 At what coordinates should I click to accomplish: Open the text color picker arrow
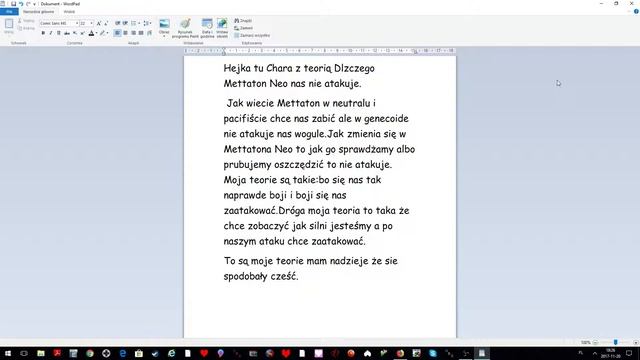click(x=97, y=33)
